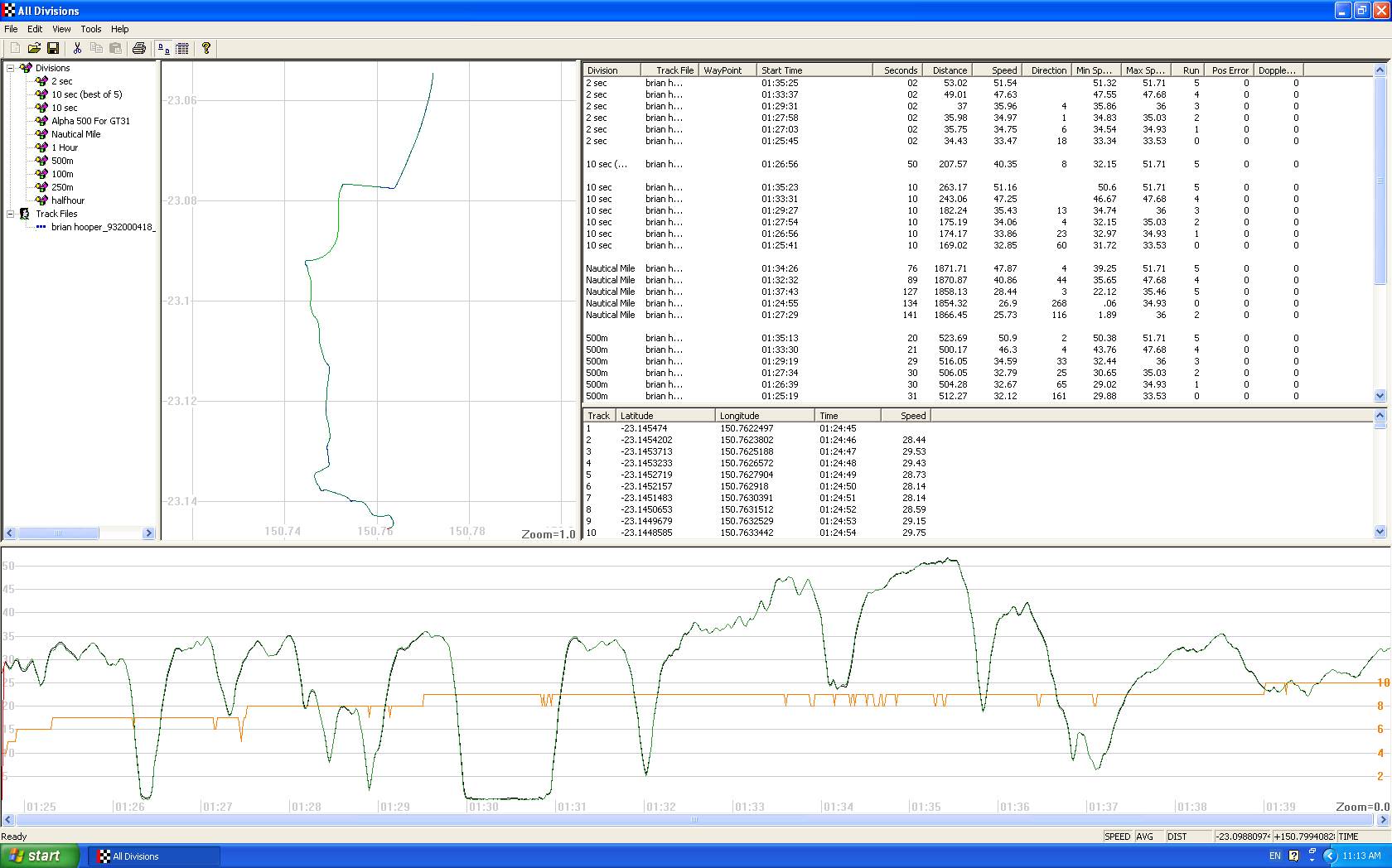Select the Nautical Mile division icon
This screenshot has width=1392, height=868.
point(41,134)
